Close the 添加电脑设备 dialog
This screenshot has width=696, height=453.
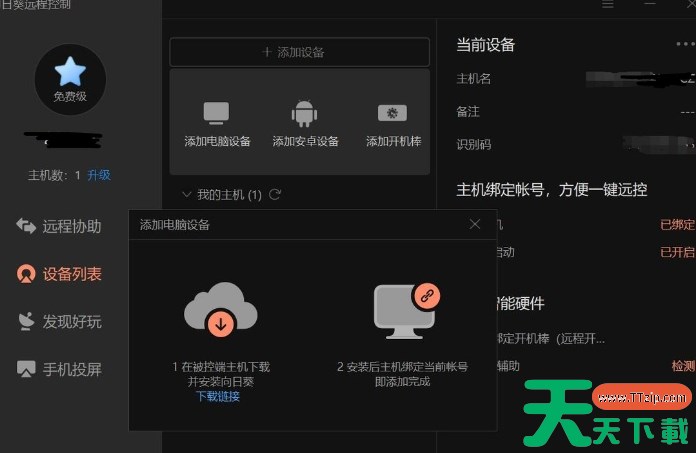[x=475, y=224]
